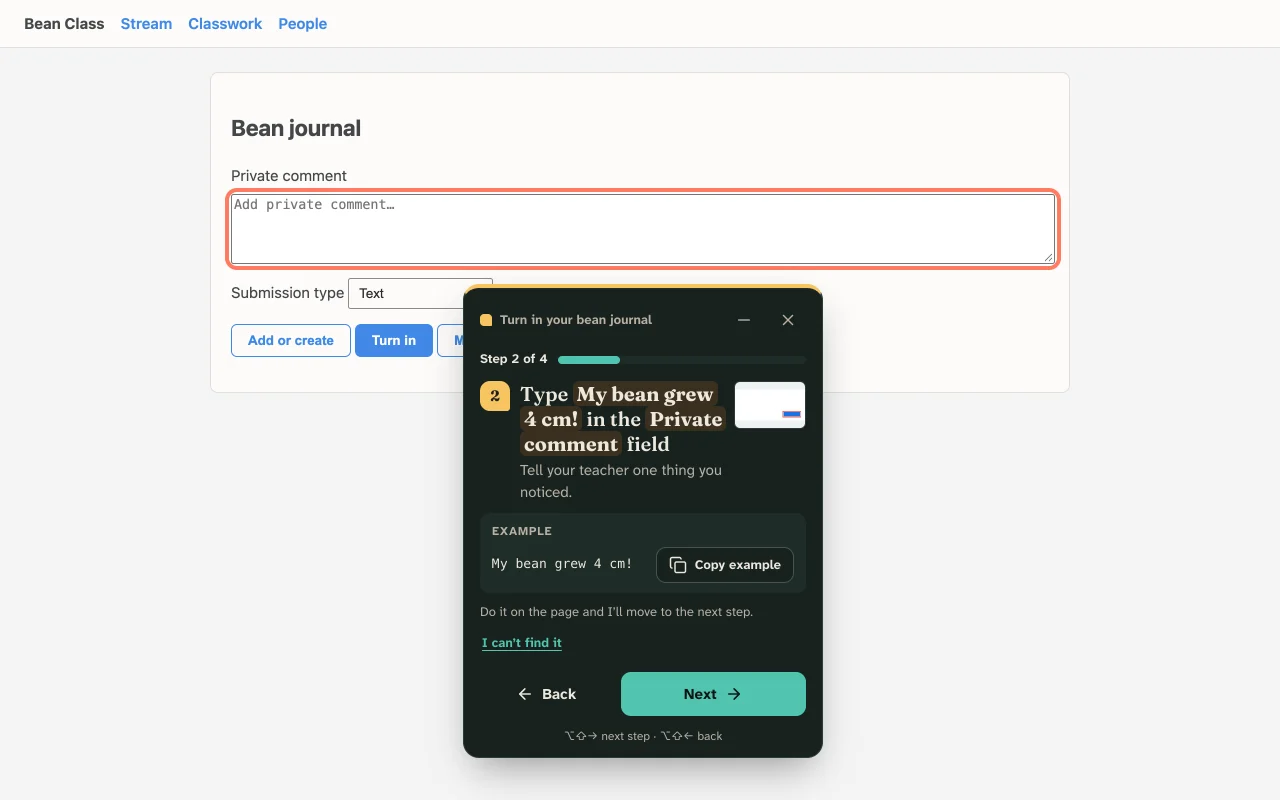
Task: Focus the Private comment text box
Action: 643,229
